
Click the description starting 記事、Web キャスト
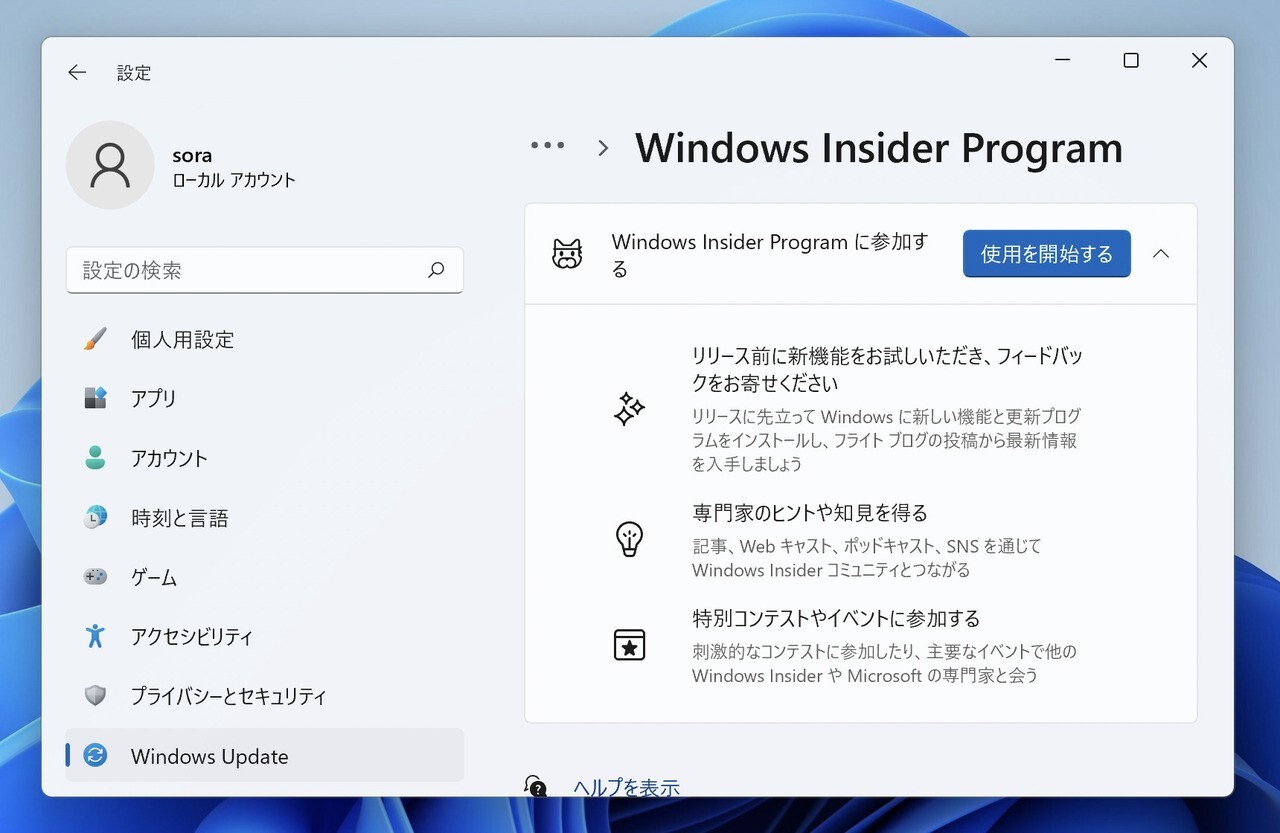(867, 558)
